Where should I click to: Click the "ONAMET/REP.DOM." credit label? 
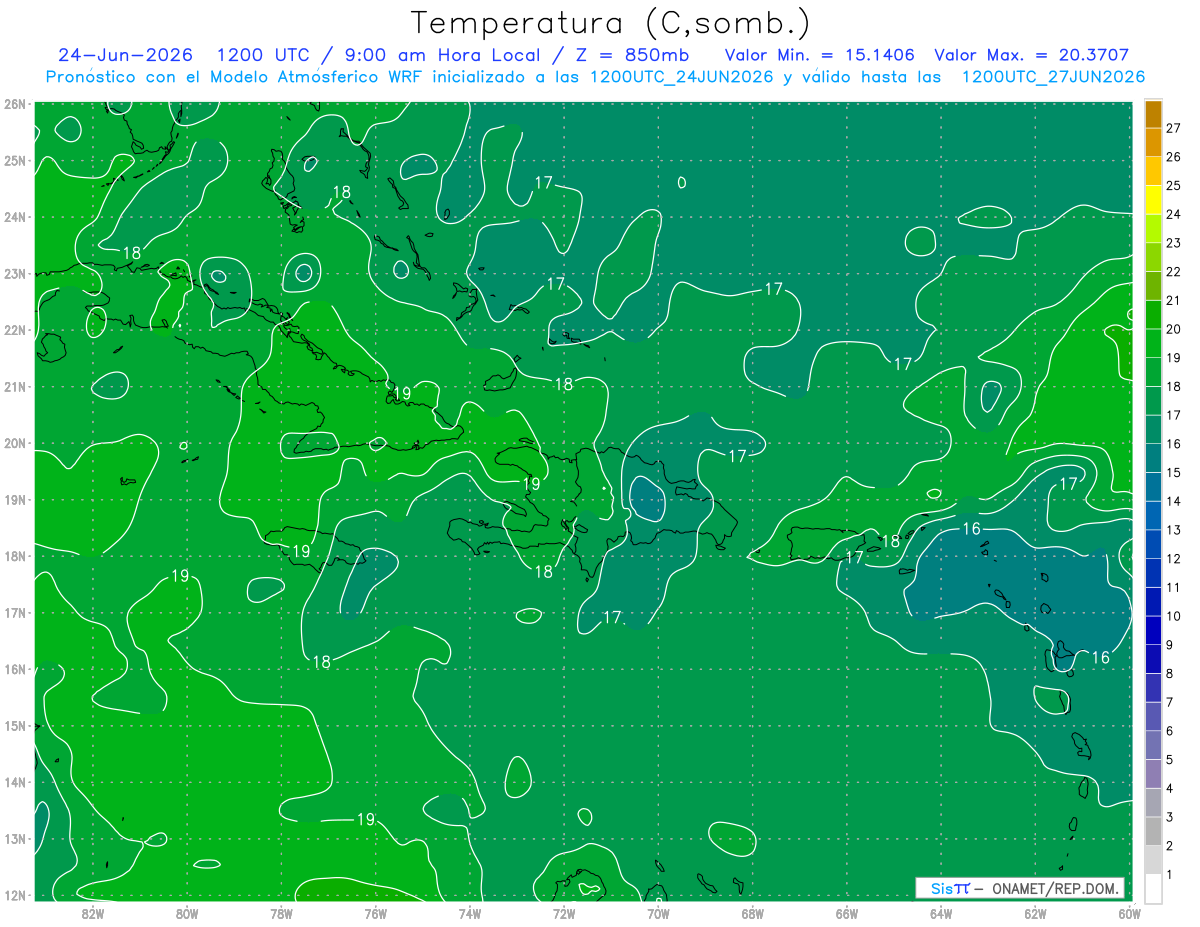pos(1054,888)
